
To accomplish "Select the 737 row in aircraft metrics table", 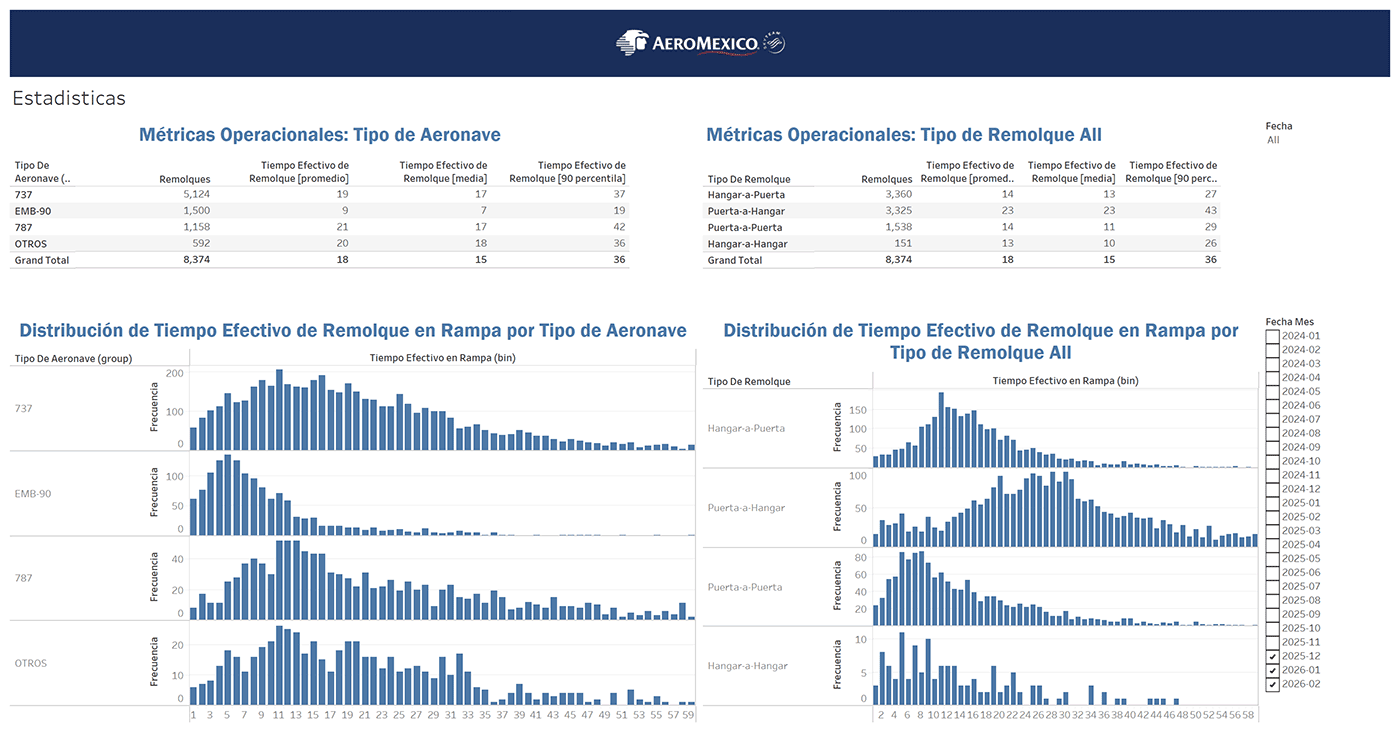I will point(24,194).
